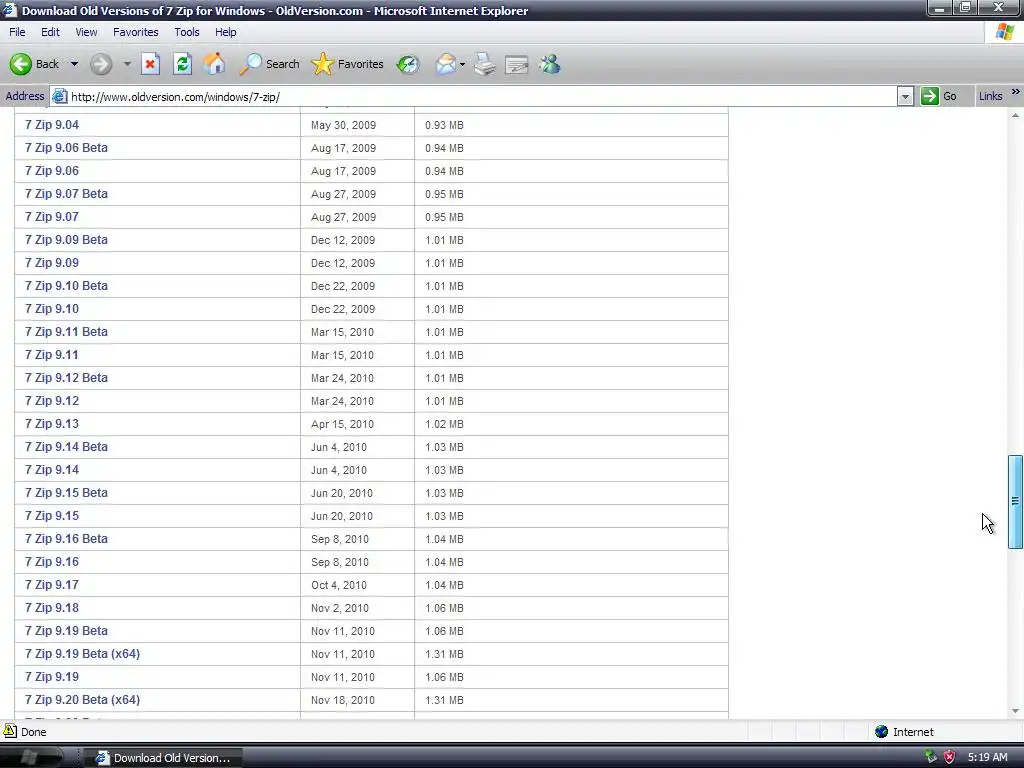Refresh the page with the Refresh icon
This screenshot has width=1024, height=768.
(x=183, y=64)
